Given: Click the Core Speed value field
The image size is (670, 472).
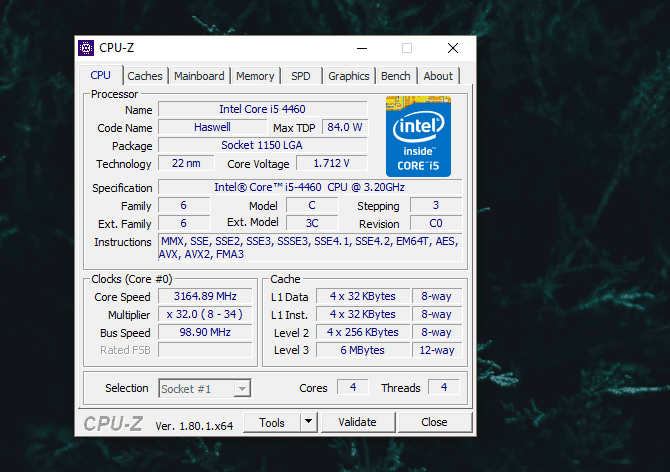Looking at the screenshot, I should coord(204,297).
